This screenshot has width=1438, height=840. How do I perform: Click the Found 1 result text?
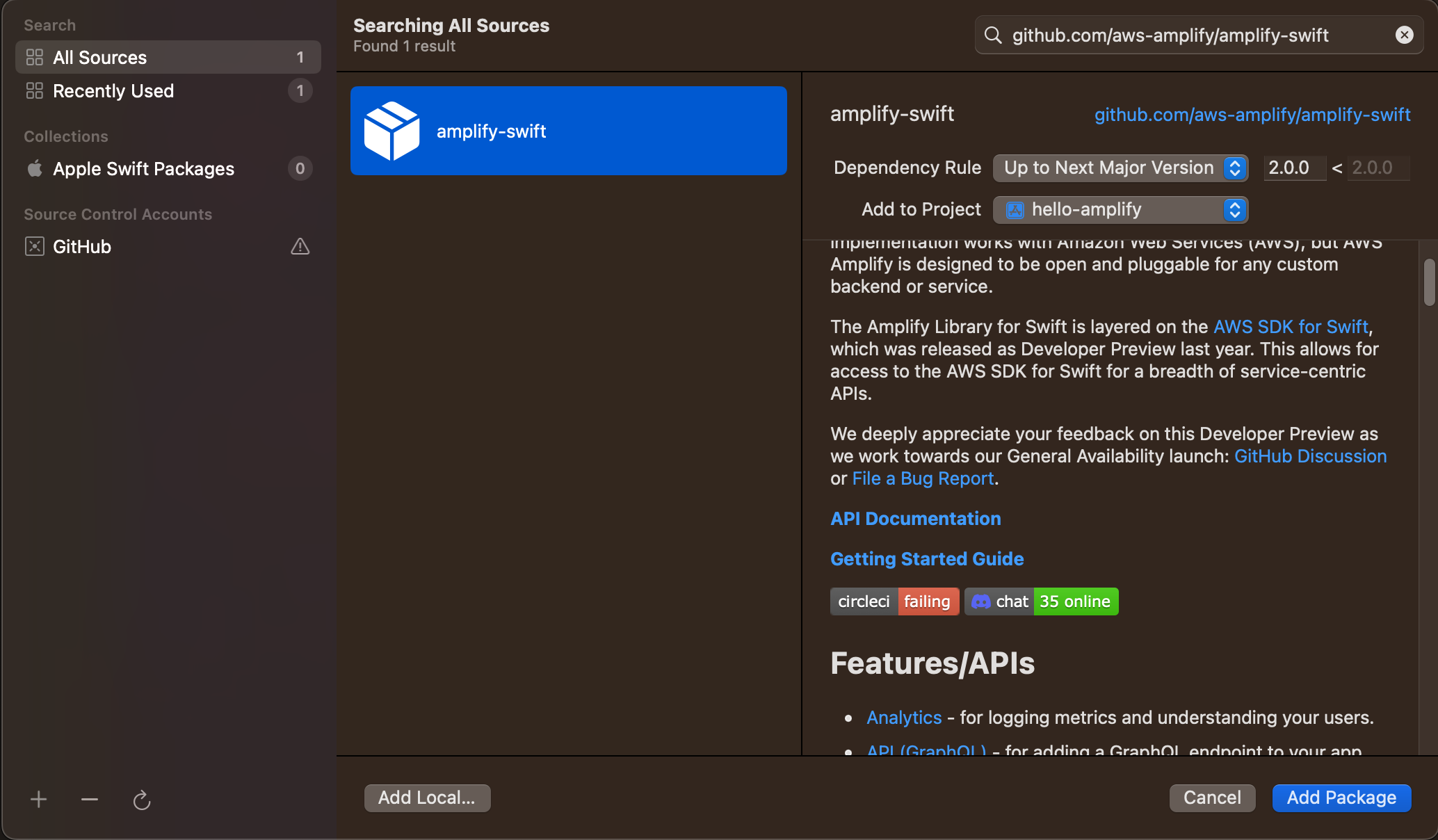[x=404, y=46]
